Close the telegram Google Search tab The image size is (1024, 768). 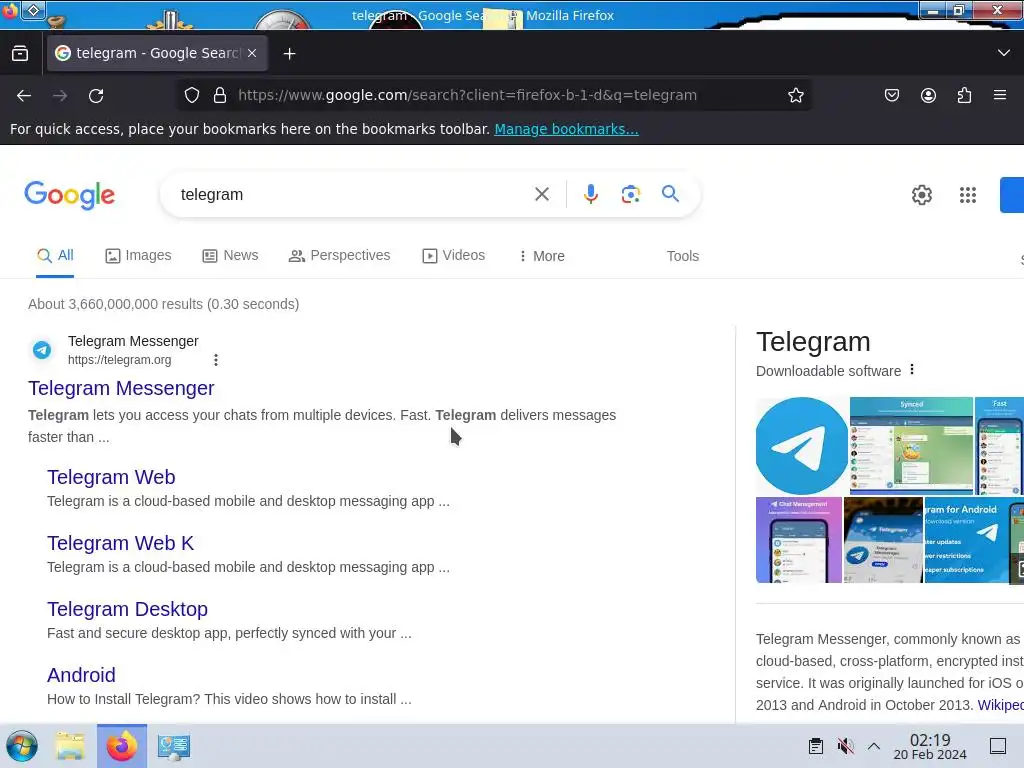pyautogui.click(x=252, y=54)
